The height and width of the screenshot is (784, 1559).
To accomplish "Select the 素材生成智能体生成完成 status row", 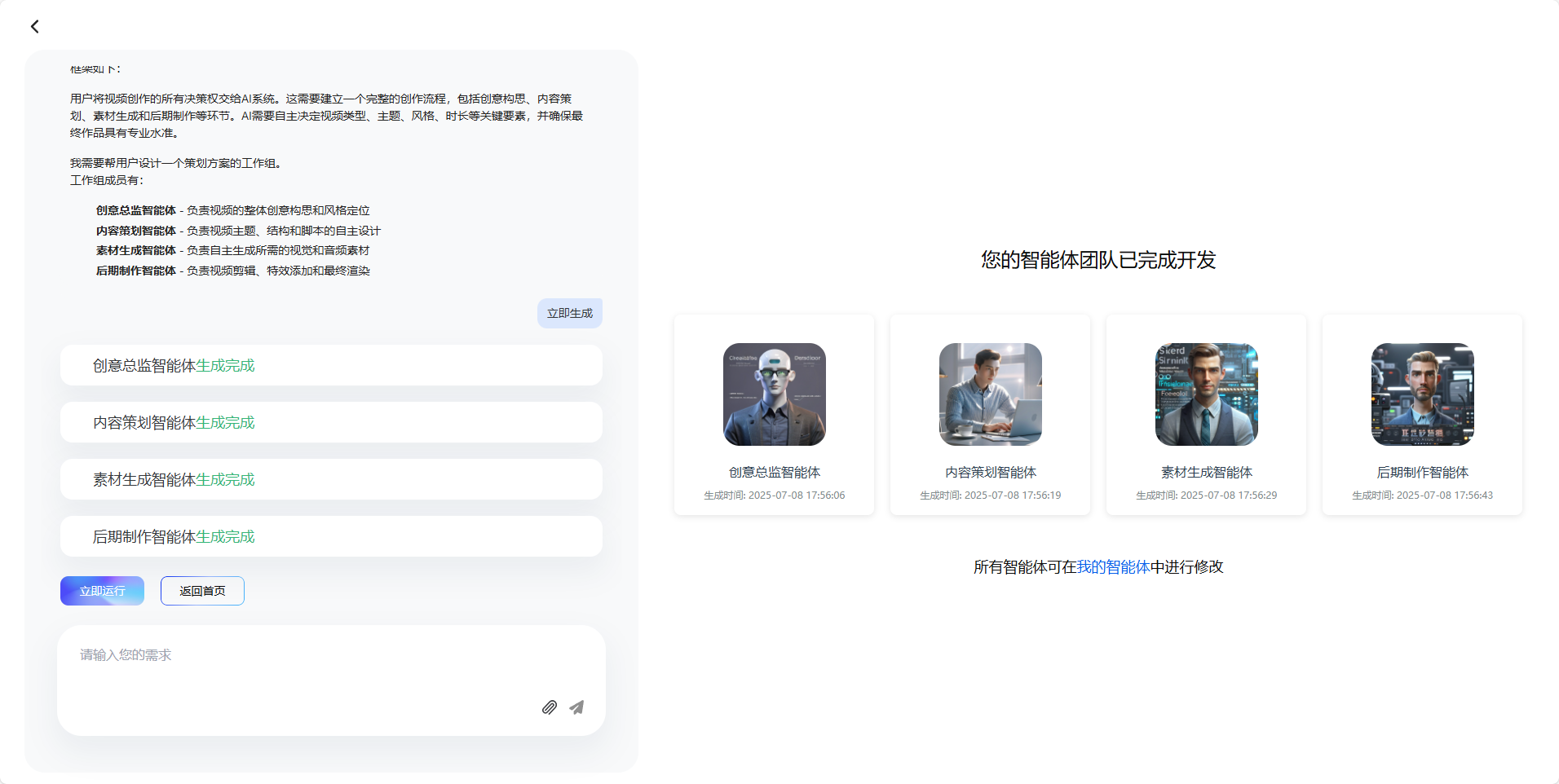I will (x=331, y=479).
